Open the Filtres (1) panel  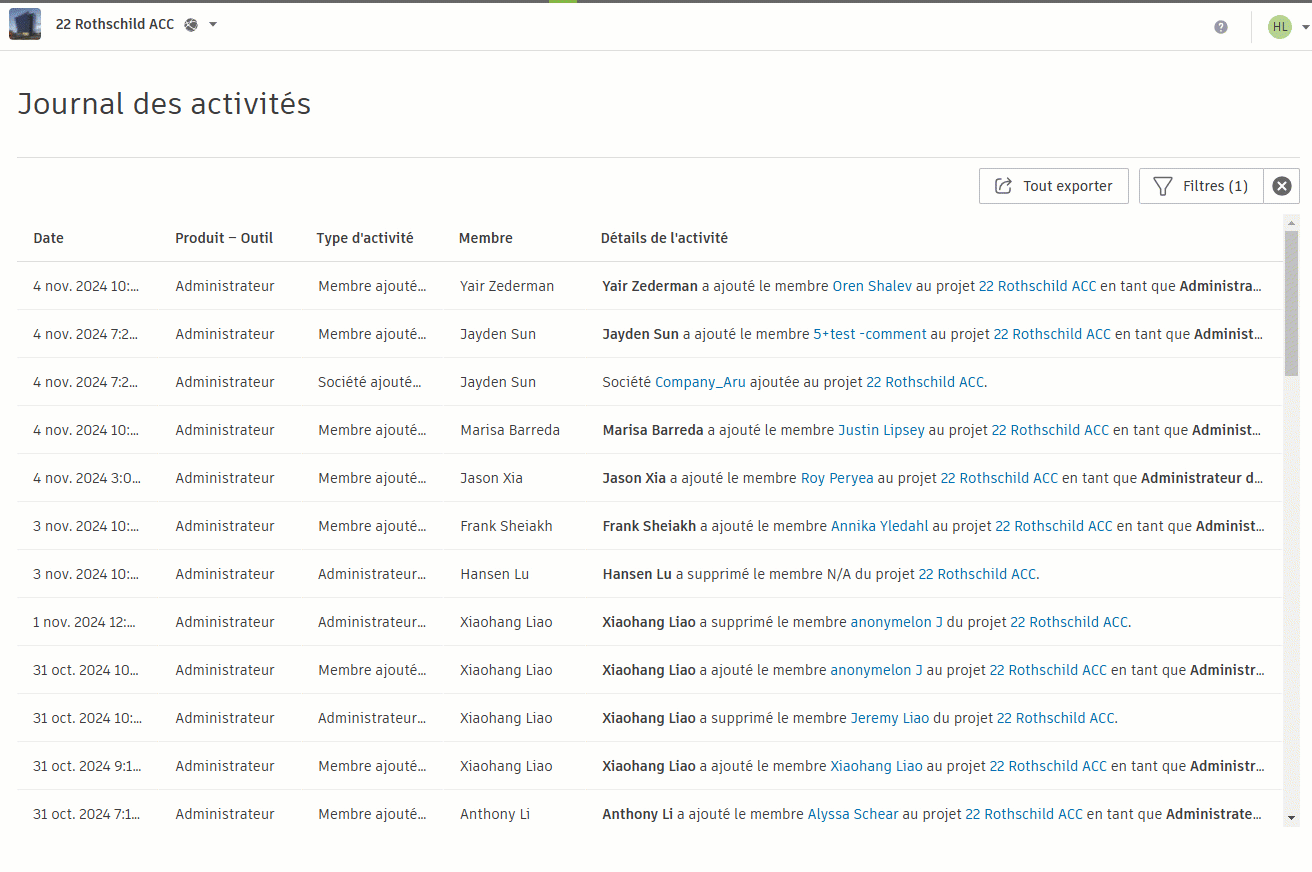click(x=1201, y=186)
